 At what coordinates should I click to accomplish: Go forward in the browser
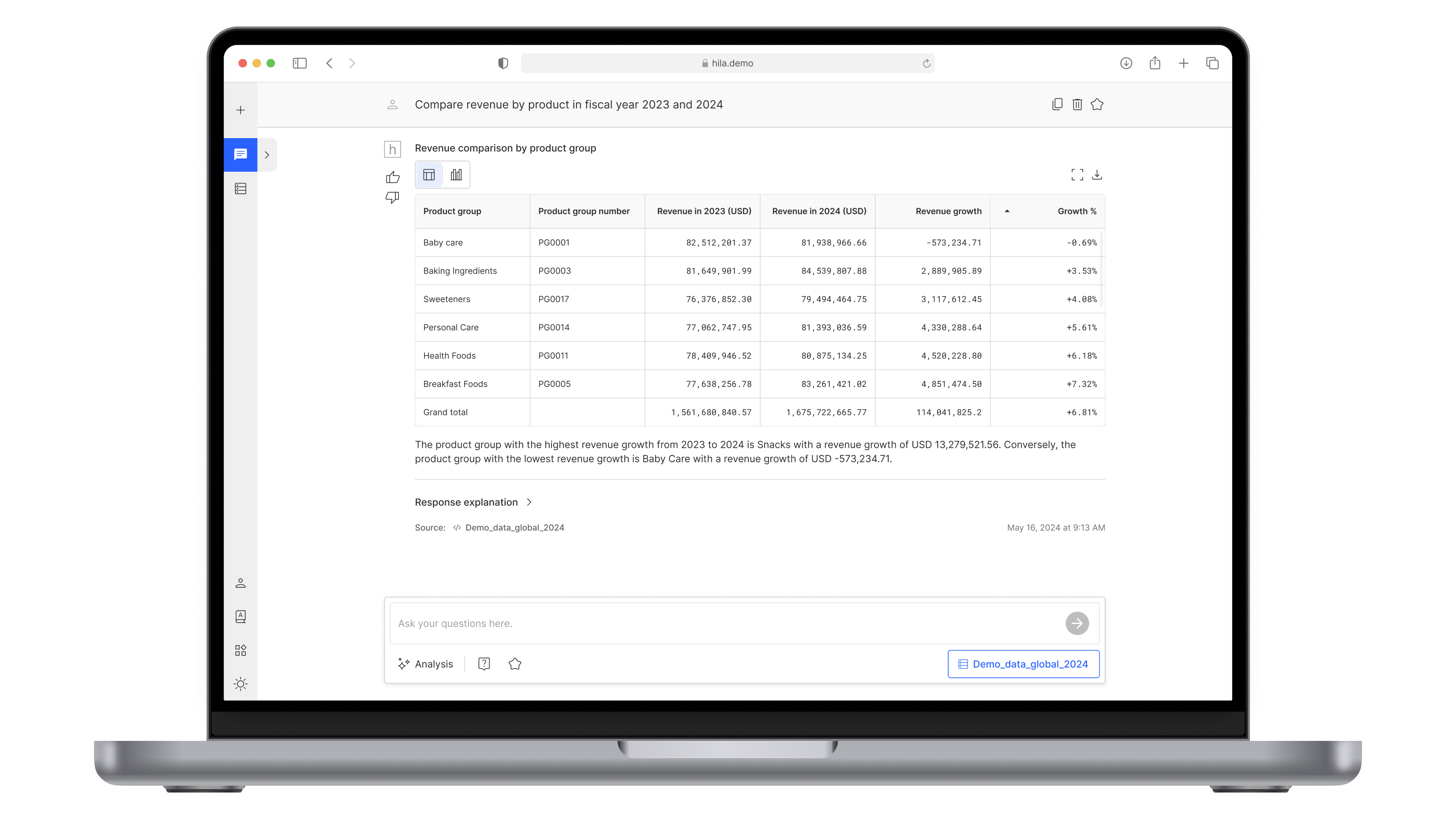[x=352, y=63]
